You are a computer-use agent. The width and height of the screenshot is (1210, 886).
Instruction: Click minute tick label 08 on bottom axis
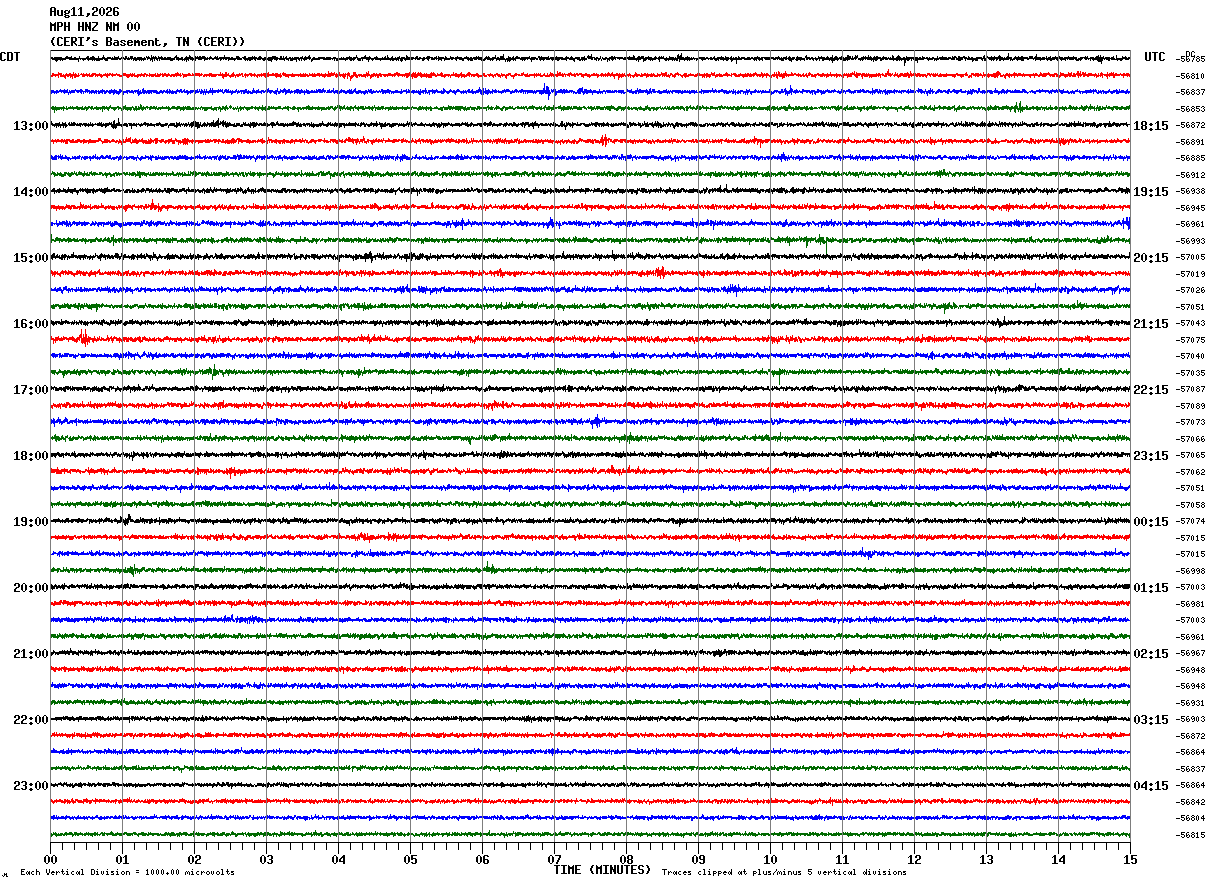626,860
